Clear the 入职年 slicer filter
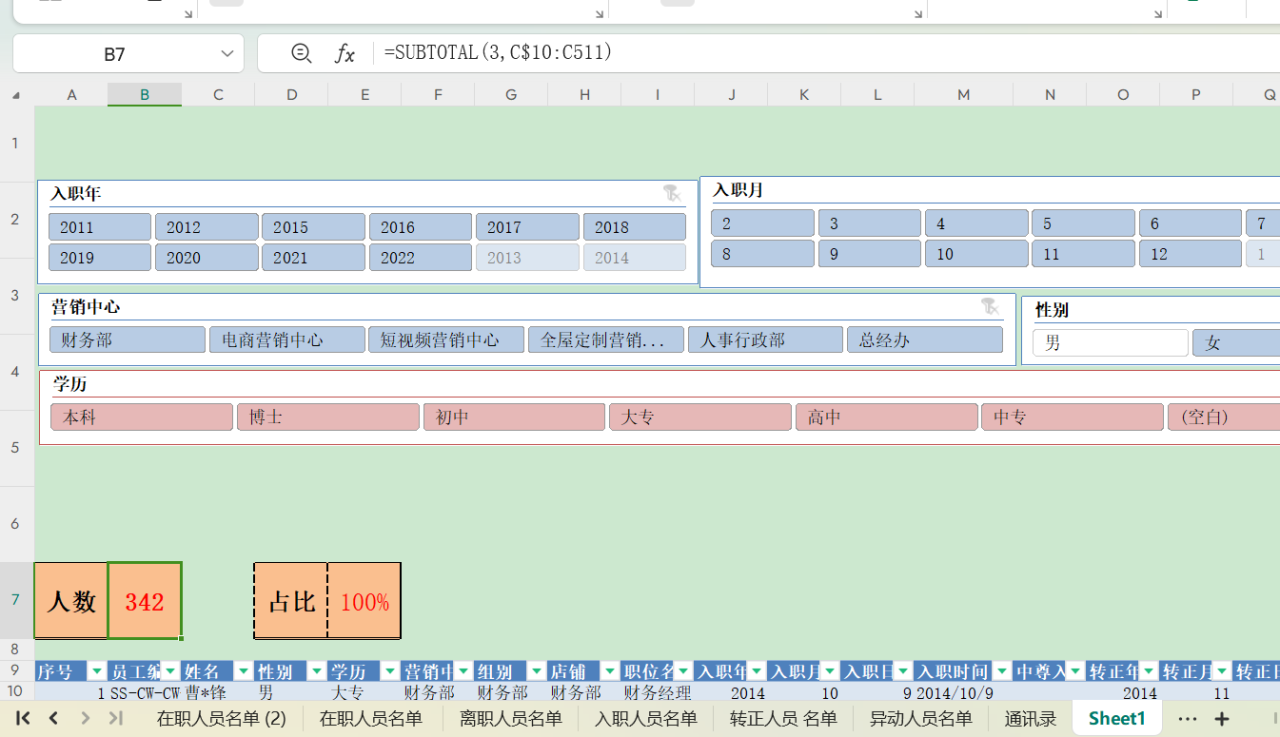 tap(672, 193)
